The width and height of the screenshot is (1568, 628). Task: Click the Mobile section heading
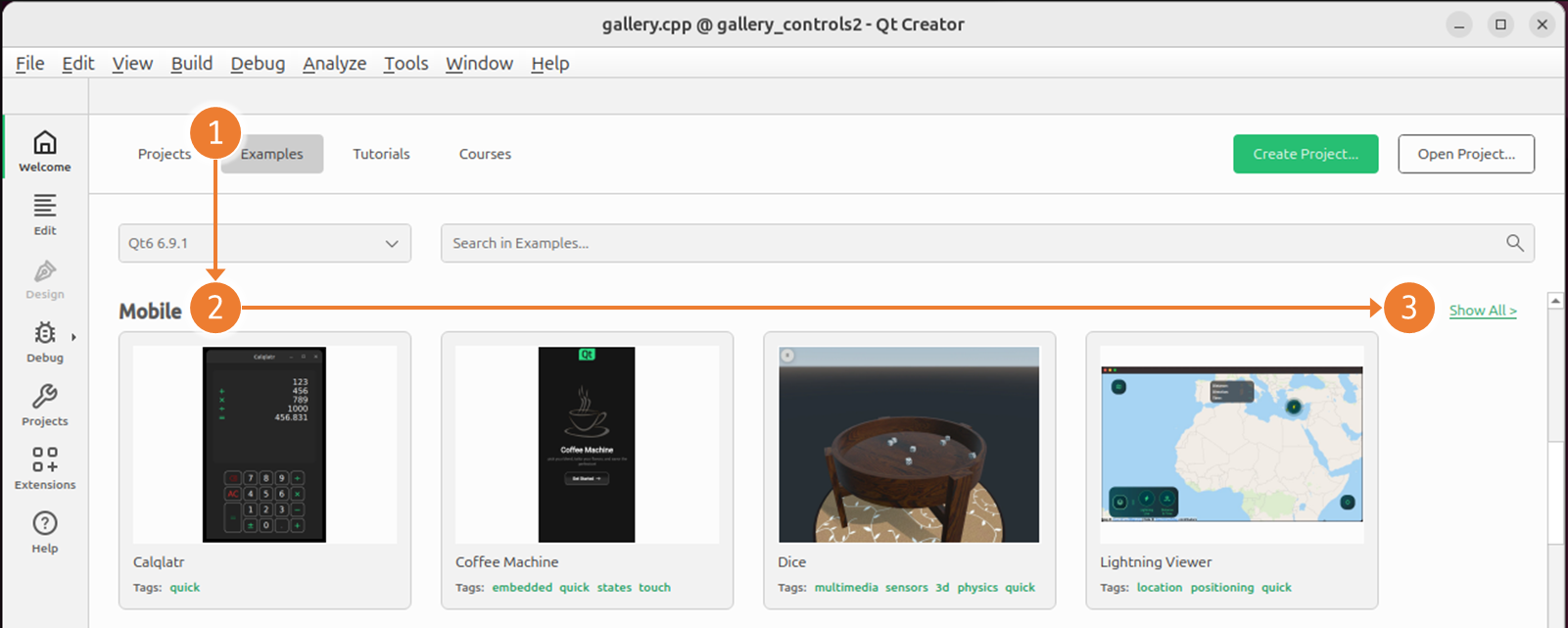pos(150,312)
